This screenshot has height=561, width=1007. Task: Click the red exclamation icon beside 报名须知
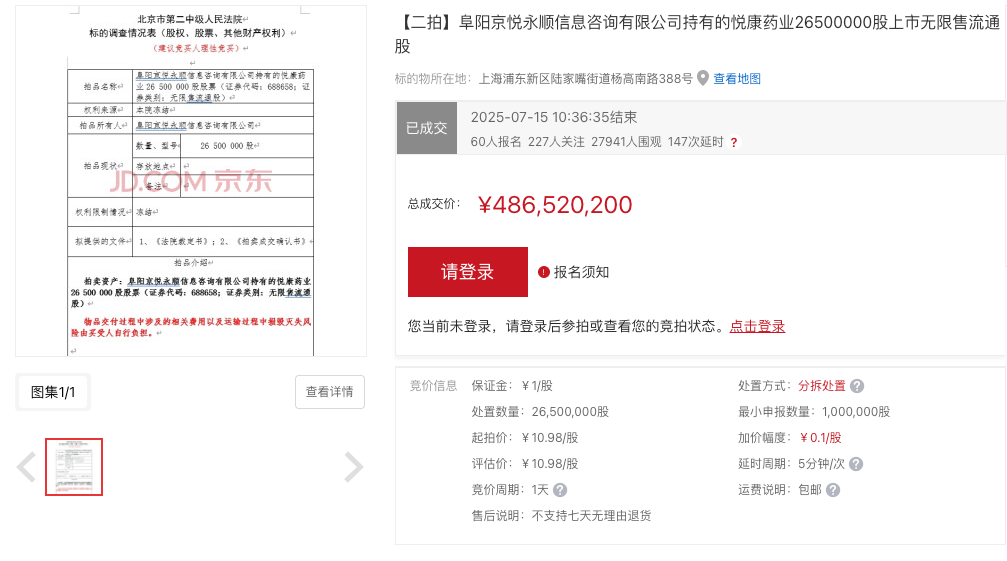[x=543, y=272]
